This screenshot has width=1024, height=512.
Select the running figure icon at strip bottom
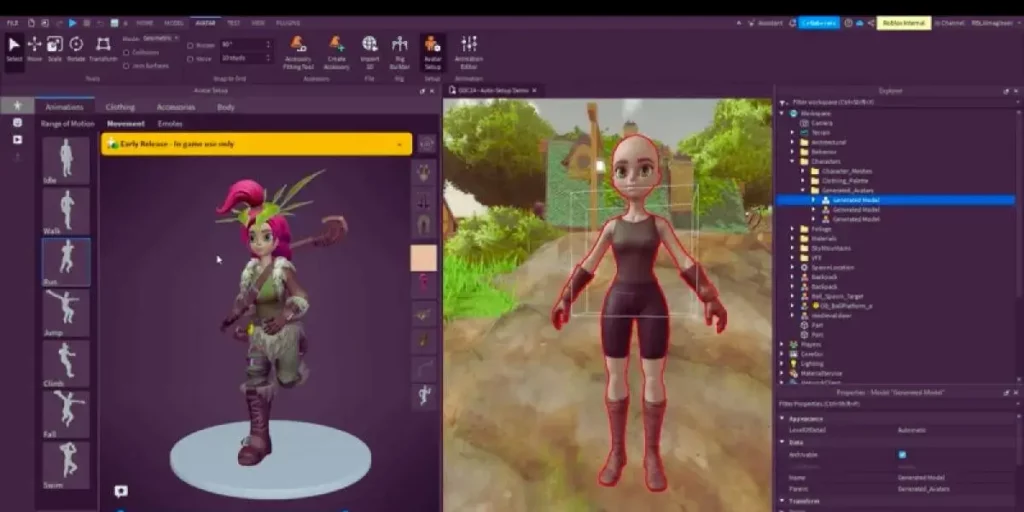(x=424, y=395)
